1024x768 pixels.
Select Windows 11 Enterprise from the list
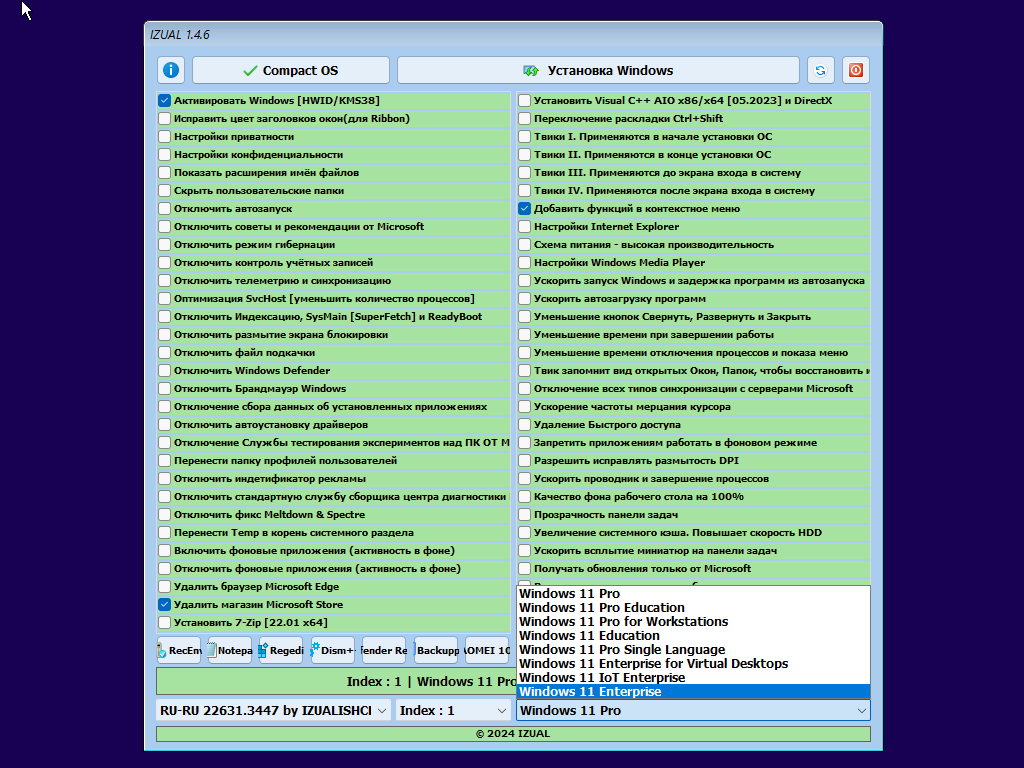(692, 692)
